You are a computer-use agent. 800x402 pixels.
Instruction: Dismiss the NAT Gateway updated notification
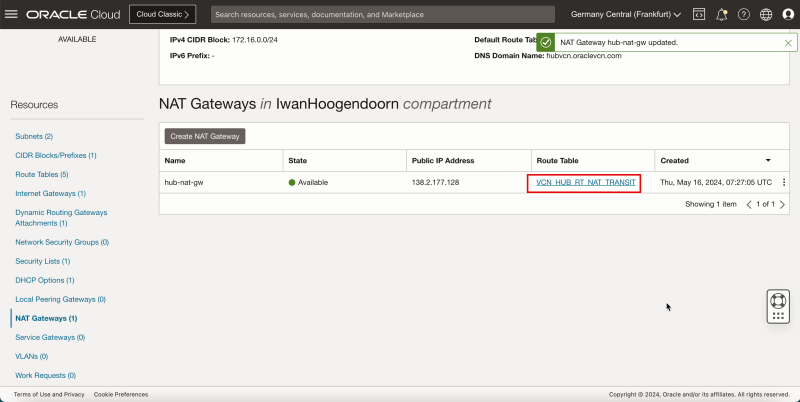click(788, 43)
